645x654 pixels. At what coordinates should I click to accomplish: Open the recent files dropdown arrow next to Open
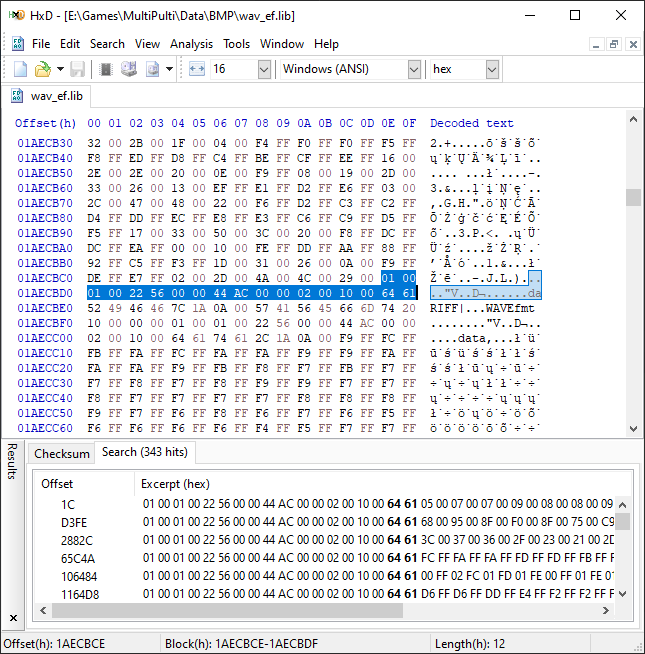point(60,69)
